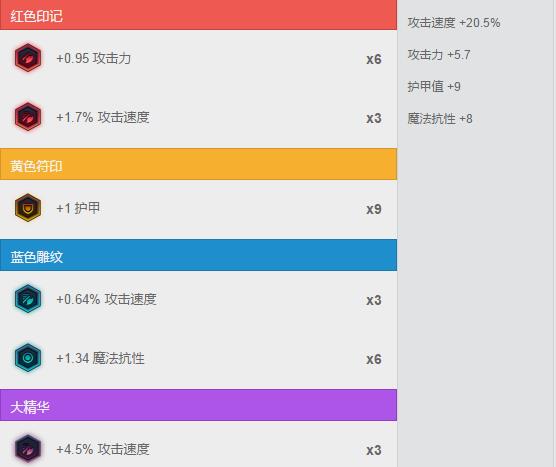Click the purple +4.5% 攻击速度 quintessence icon
The width and height of the screenshot is (556, 467).
click(28, 448)
